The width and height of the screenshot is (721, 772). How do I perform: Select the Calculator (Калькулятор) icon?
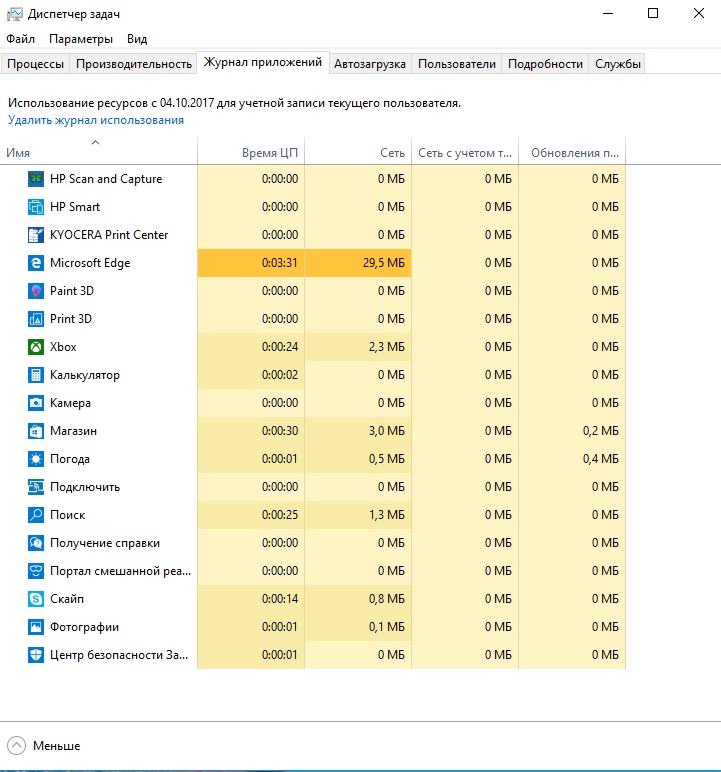(36, 375)
